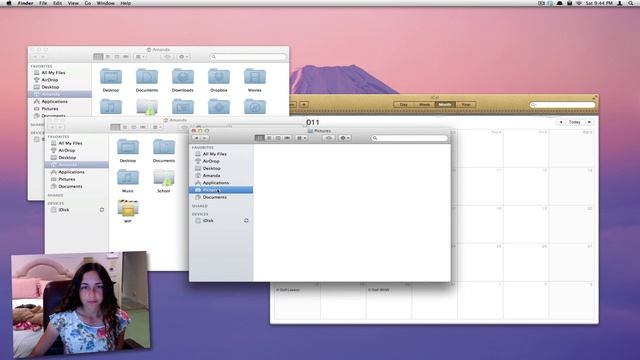640x360 pixels.
Task: Switch iCal to Week view
Action: click(424, 104)
